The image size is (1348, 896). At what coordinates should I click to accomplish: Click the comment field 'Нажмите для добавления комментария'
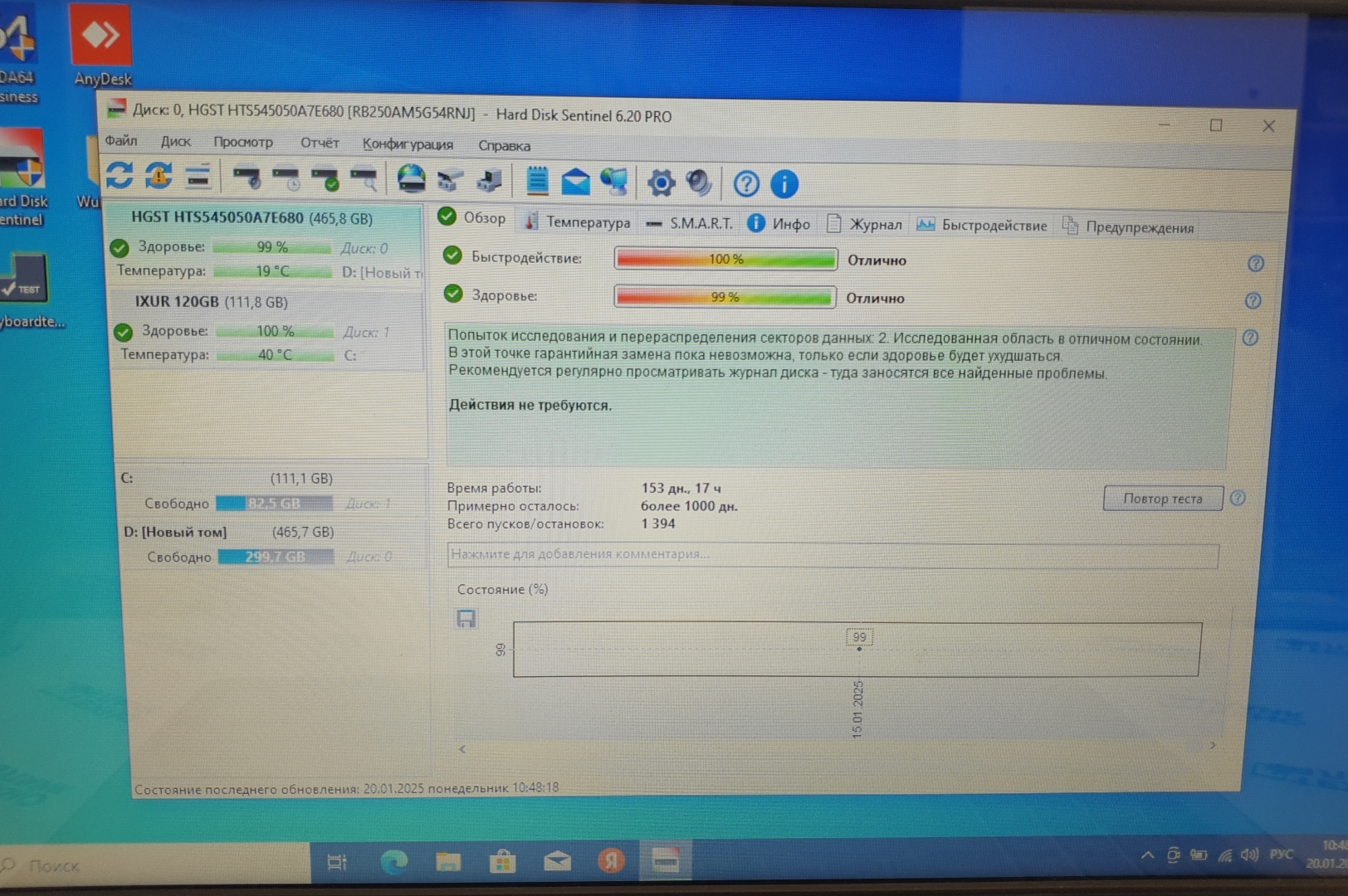click(833, 554)
